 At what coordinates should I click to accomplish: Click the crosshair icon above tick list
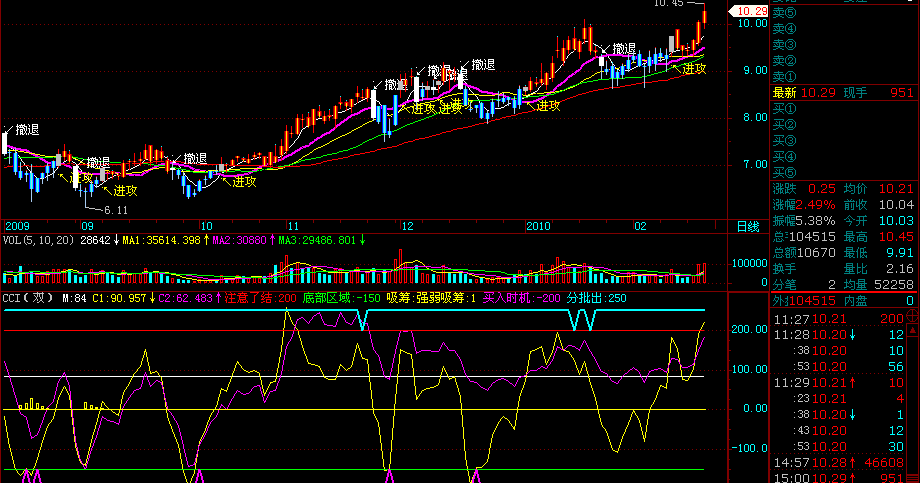pyautogui.click(x=913, y=316)
